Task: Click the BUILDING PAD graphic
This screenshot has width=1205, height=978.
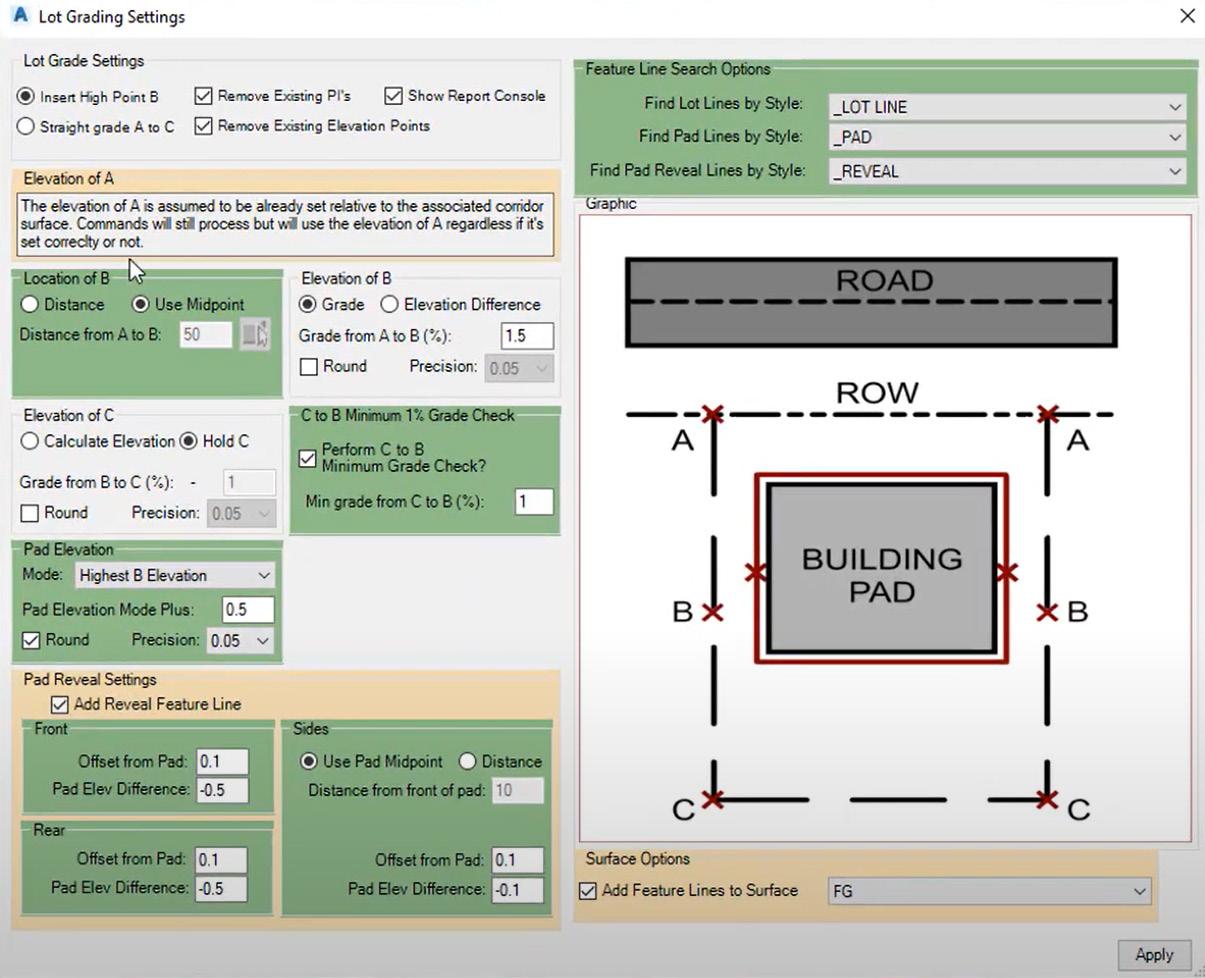Action: pyautogui.click(x=882, y=569)
